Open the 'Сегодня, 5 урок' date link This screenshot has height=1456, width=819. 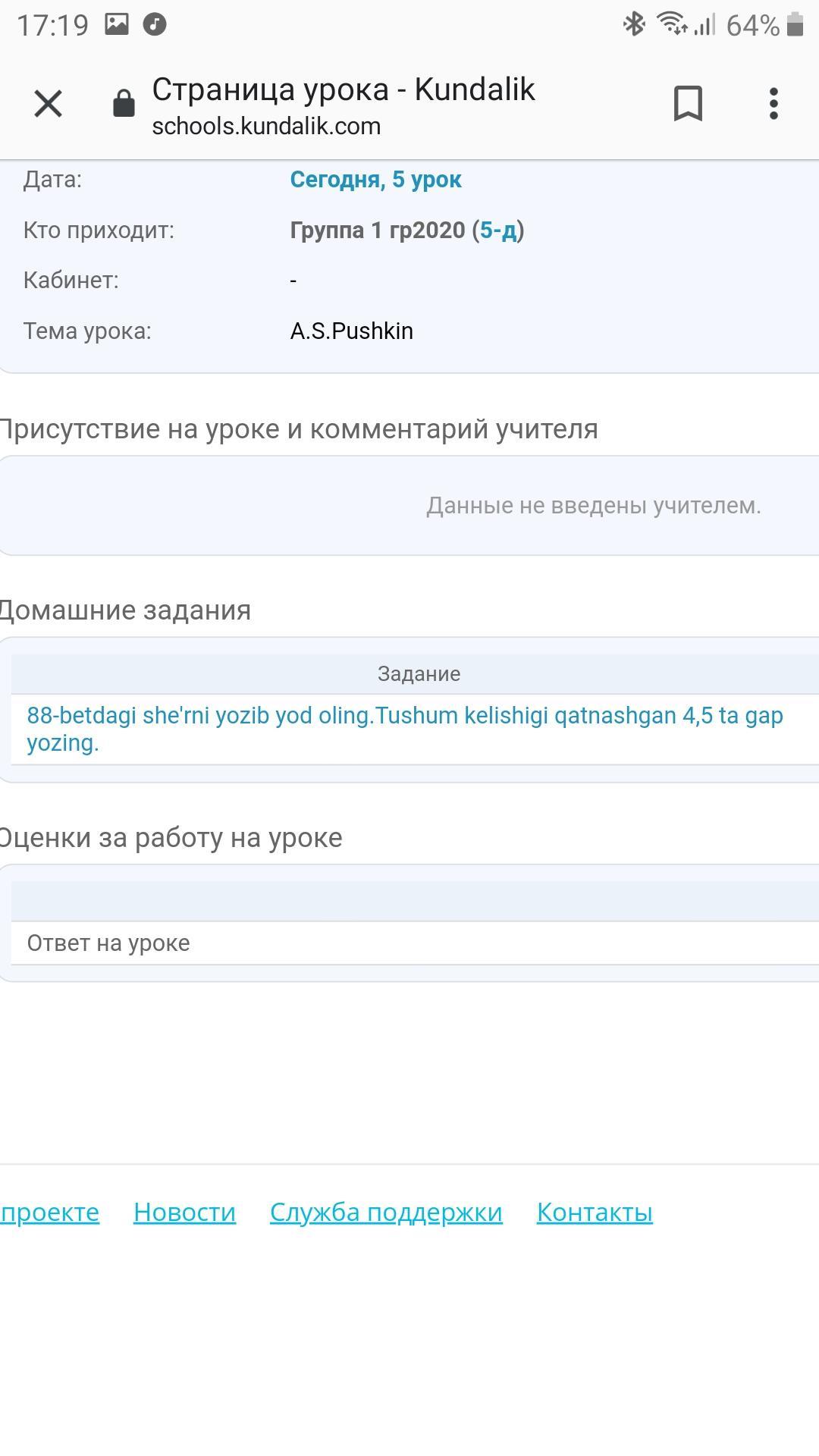(375, 180)
